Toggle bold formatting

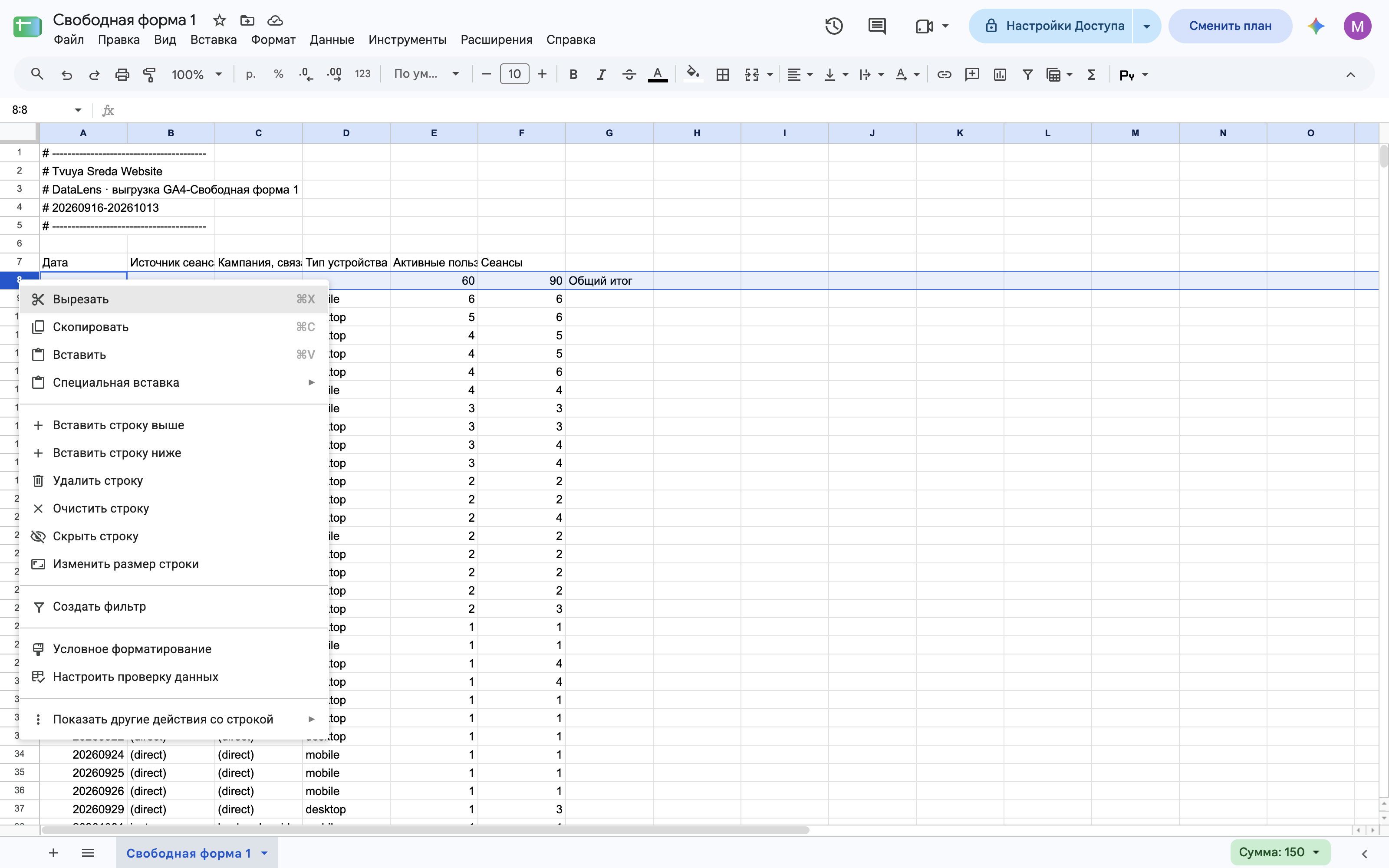pos(573,75)
